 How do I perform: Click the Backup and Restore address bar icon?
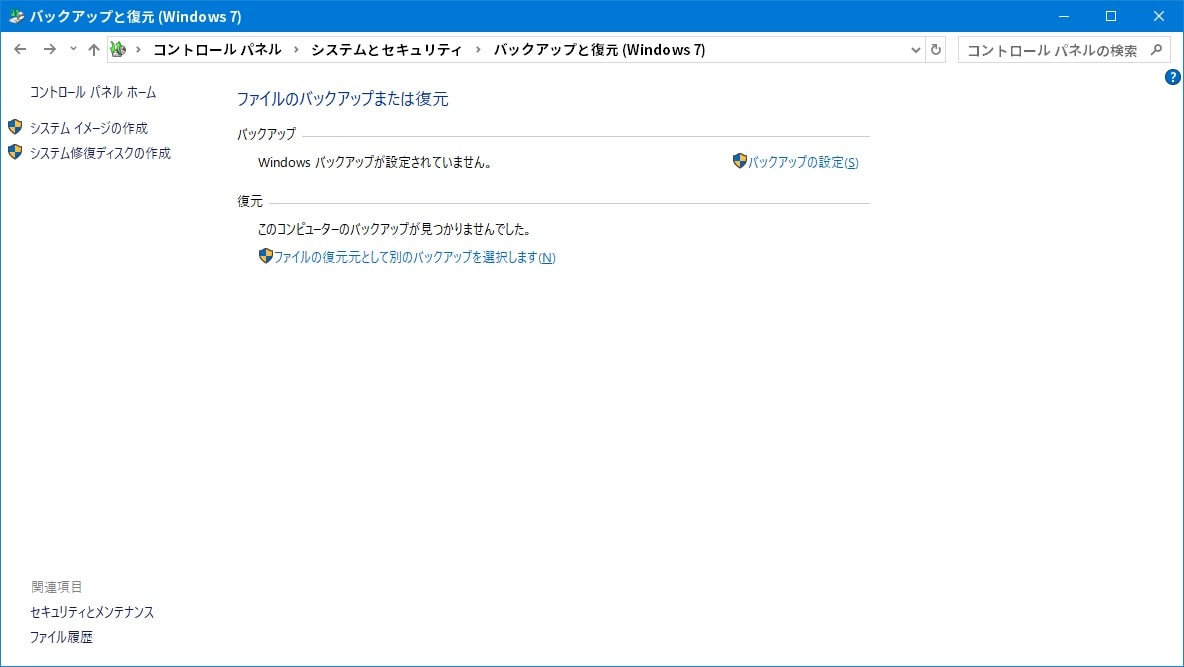(x=118, y=50)
